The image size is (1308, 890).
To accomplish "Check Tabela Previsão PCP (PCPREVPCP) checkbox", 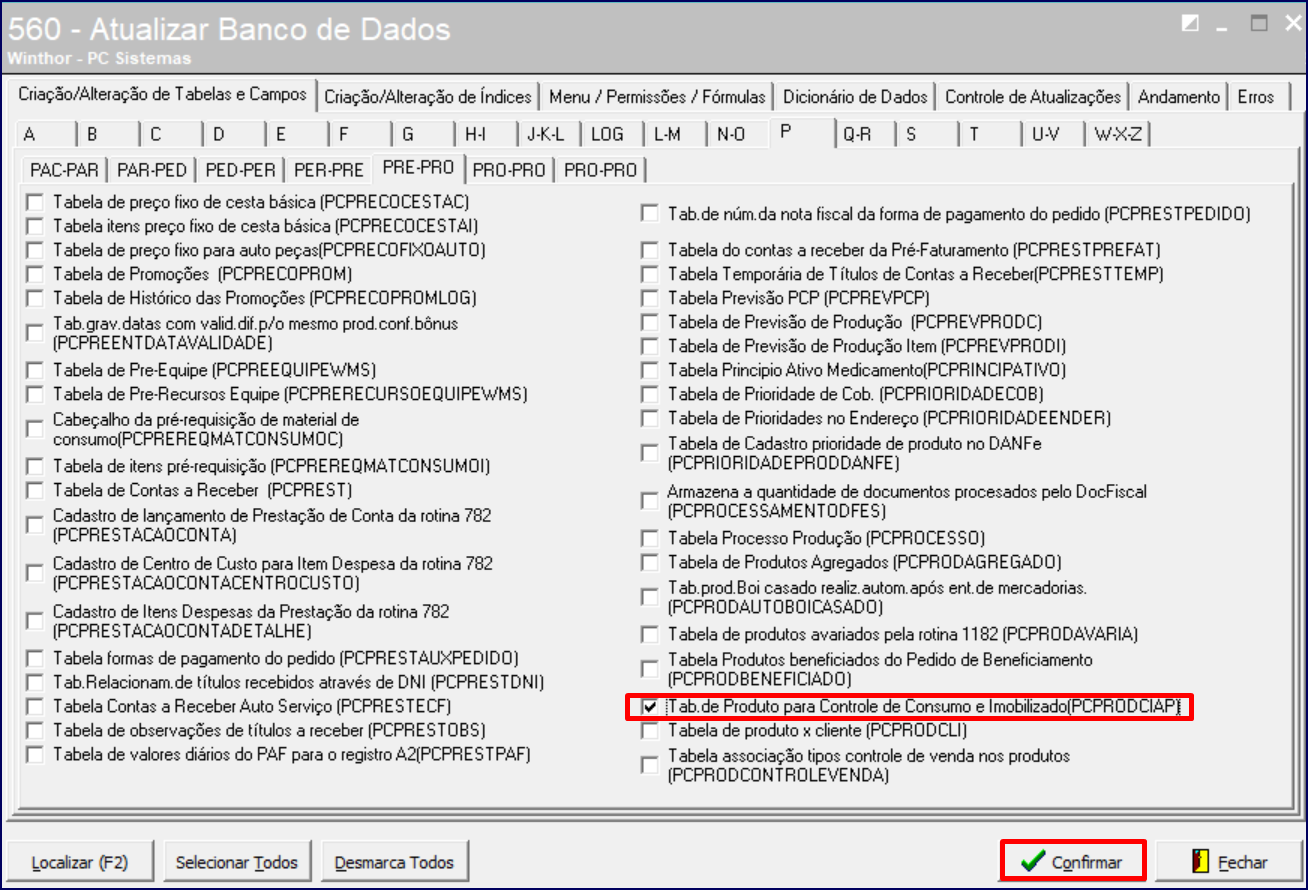I will [x=650, y=298].
